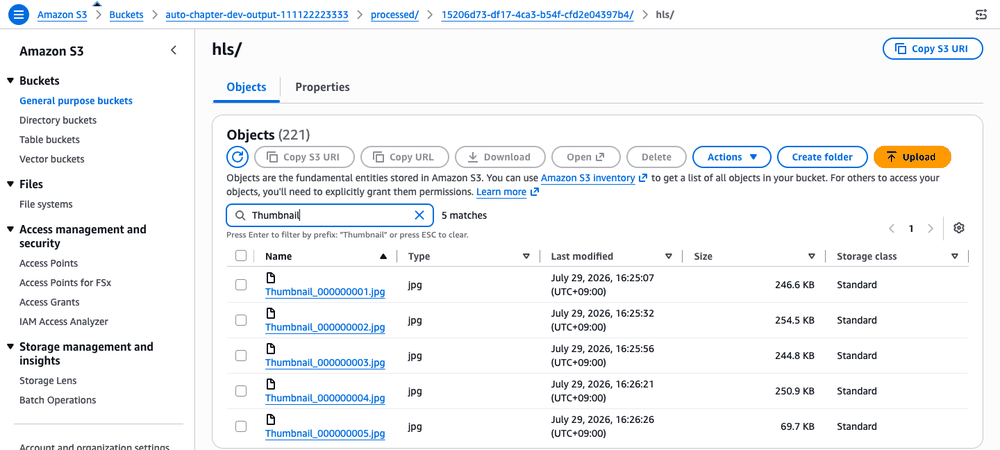
Task: Focus the prefix search field
Action: (330, 215)
